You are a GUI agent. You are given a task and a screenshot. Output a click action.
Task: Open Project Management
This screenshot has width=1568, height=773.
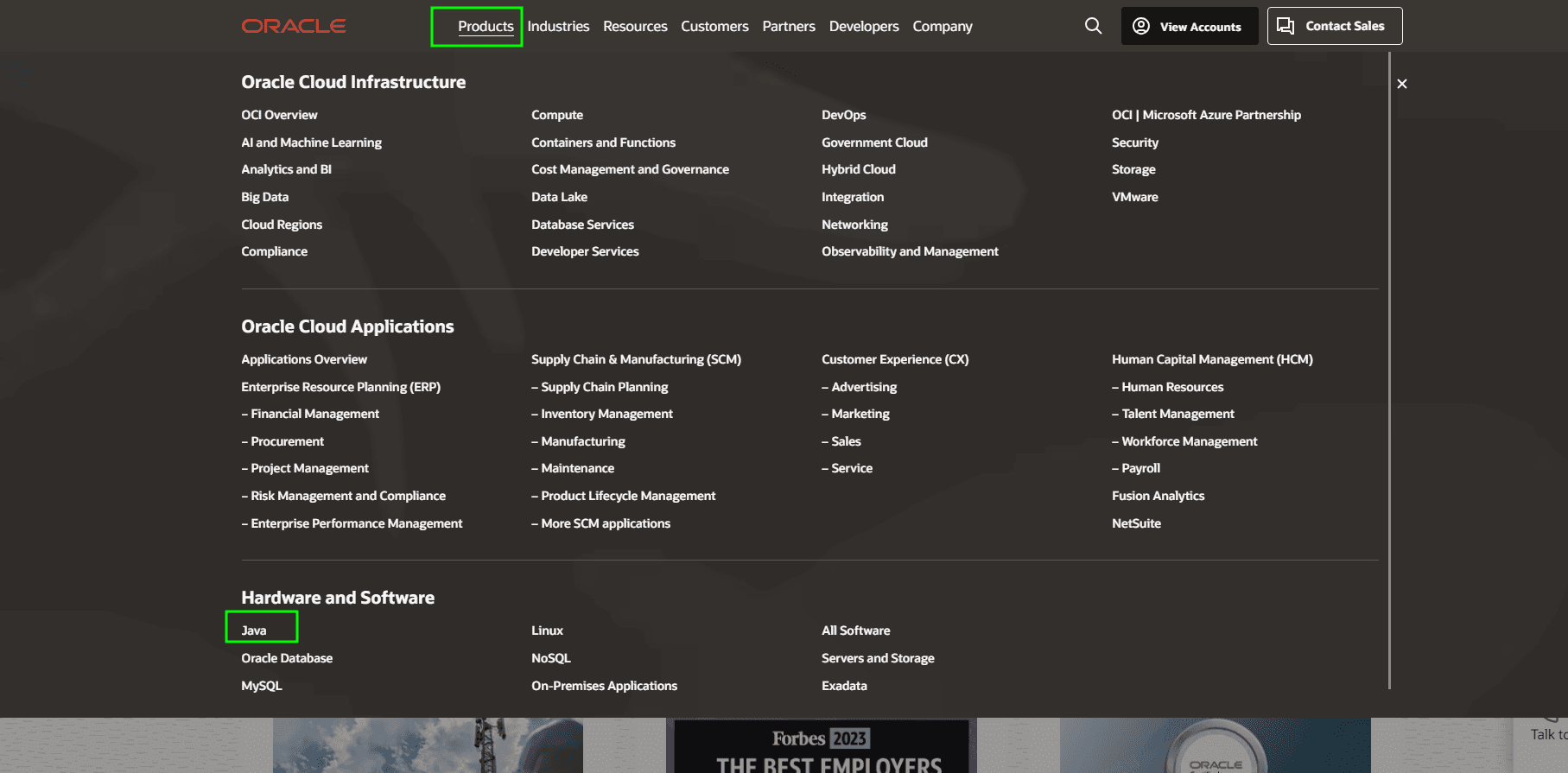[x=305, y=468]
